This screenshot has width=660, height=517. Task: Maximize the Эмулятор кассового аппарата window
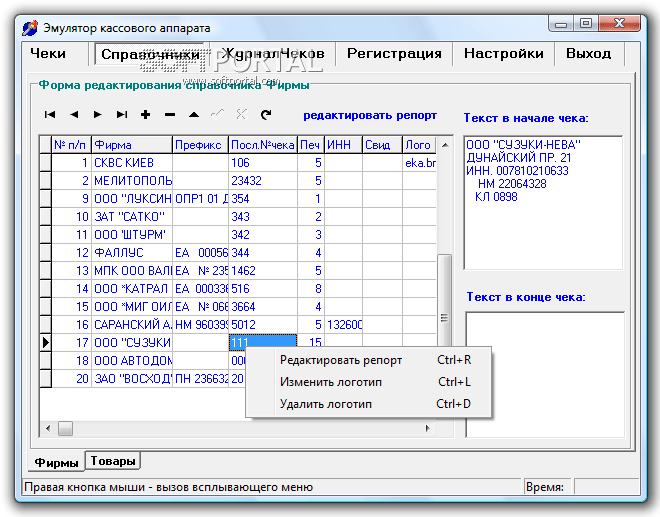[x=585, y=24]
